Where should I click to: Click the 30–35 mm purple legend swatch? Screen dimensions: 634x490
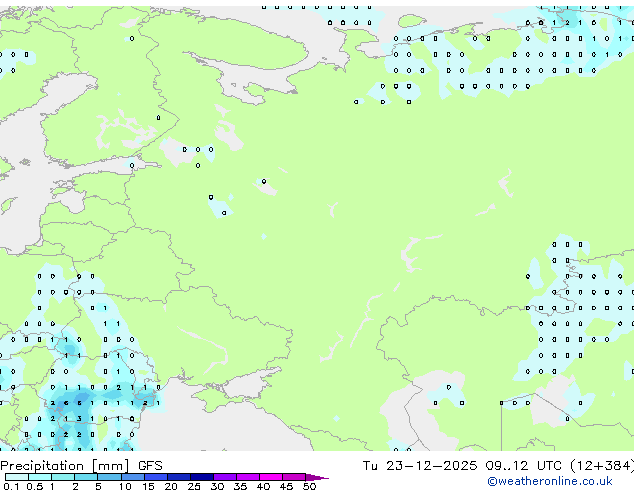coord(225,477)
